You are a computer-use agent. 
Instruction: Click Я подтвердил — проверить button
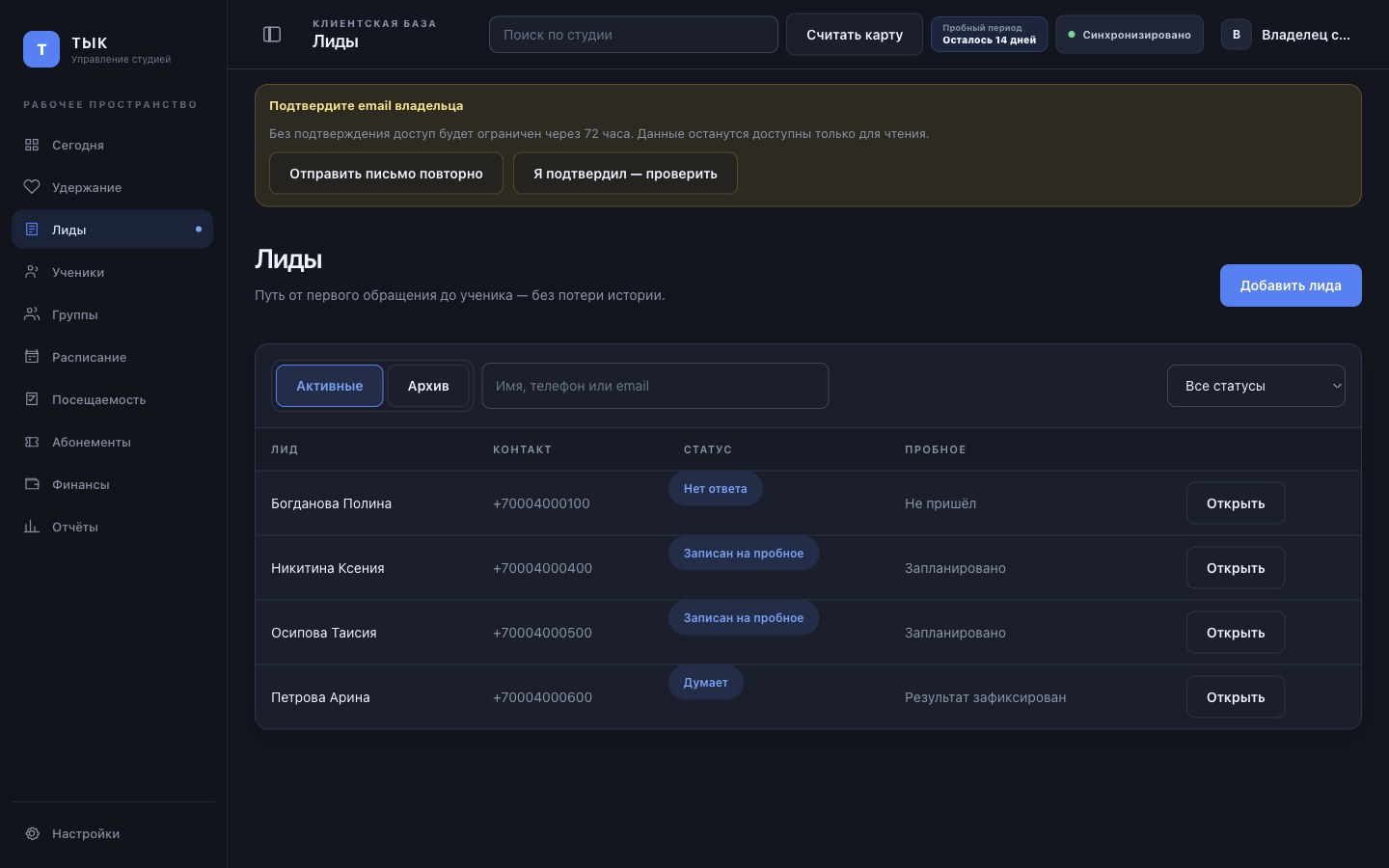point(625,174)
